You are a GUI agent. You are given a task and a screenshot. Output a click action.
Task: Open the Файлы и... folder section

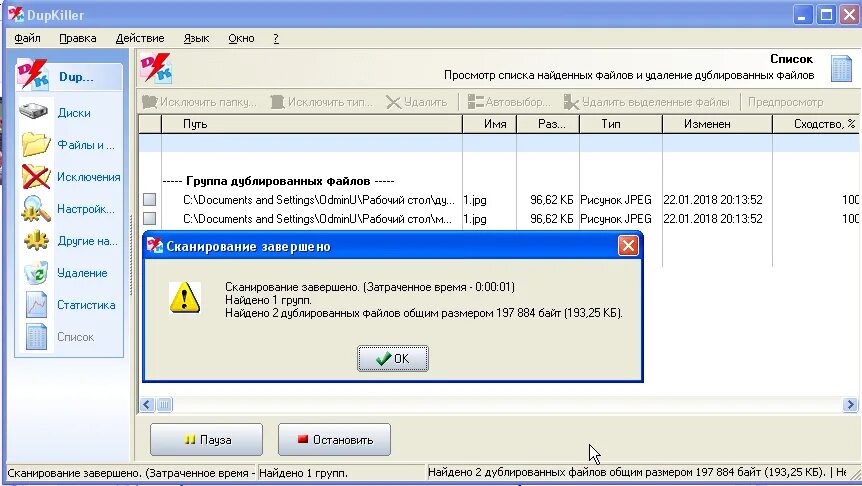pos(69,145)
